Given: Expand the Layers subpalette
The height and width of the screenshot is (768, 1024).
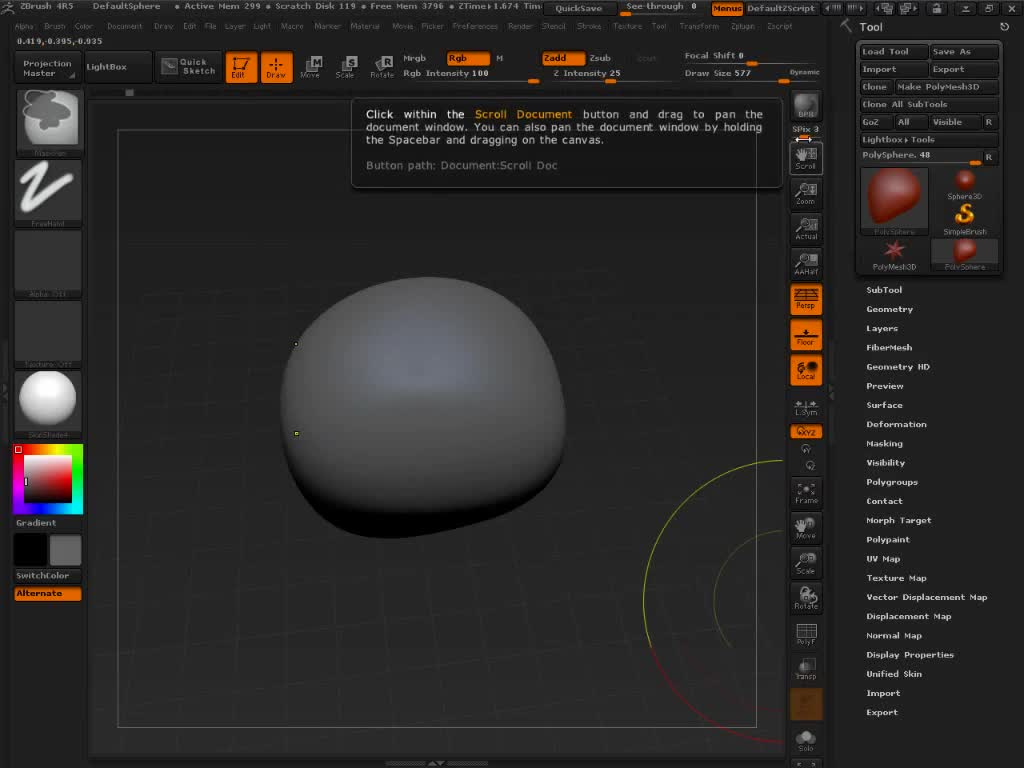Looking at the screenshot, I should coord(882,328).
